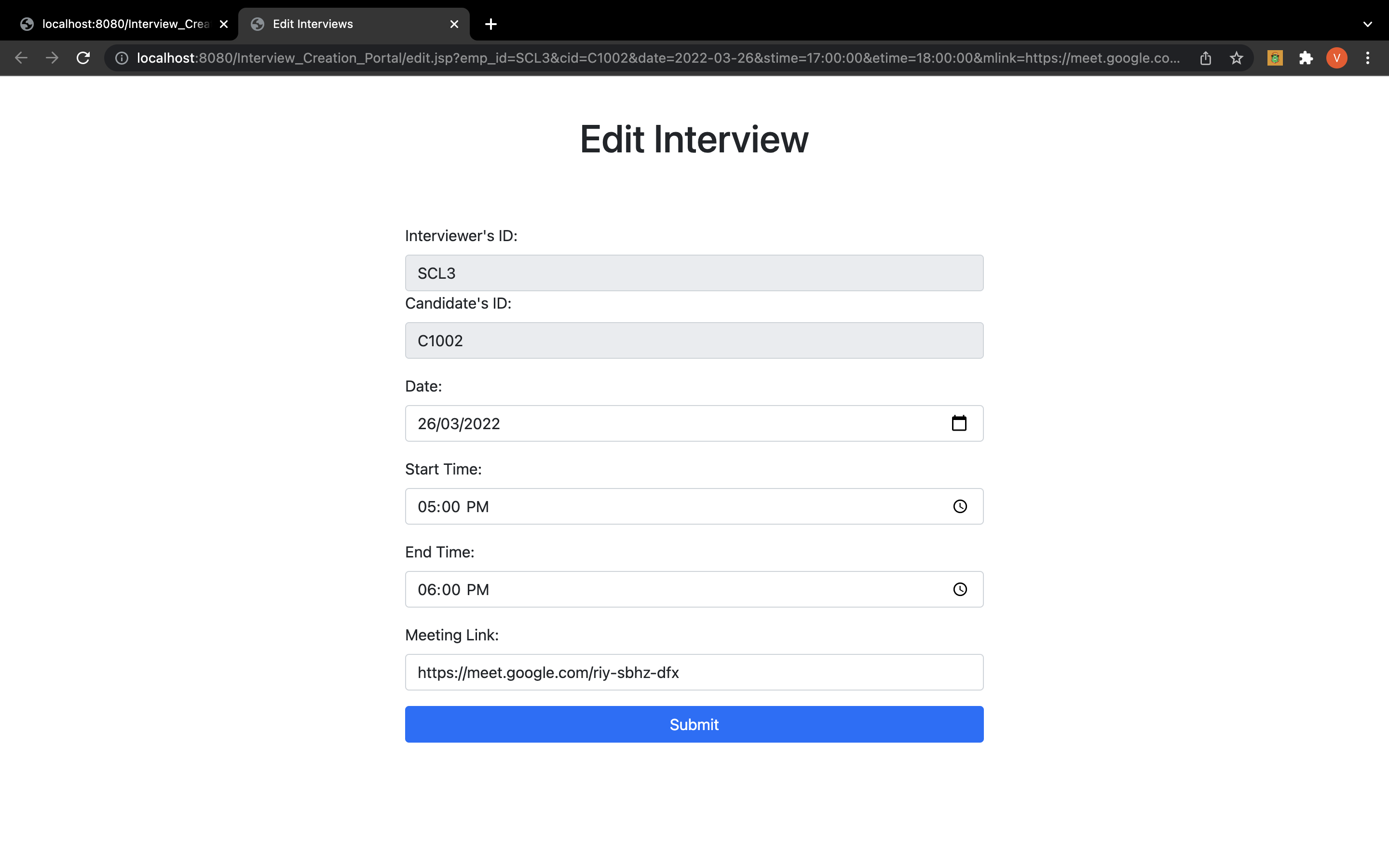Click into the Meeting Link text field
The image size is (1389, 868).
point(694,672)
